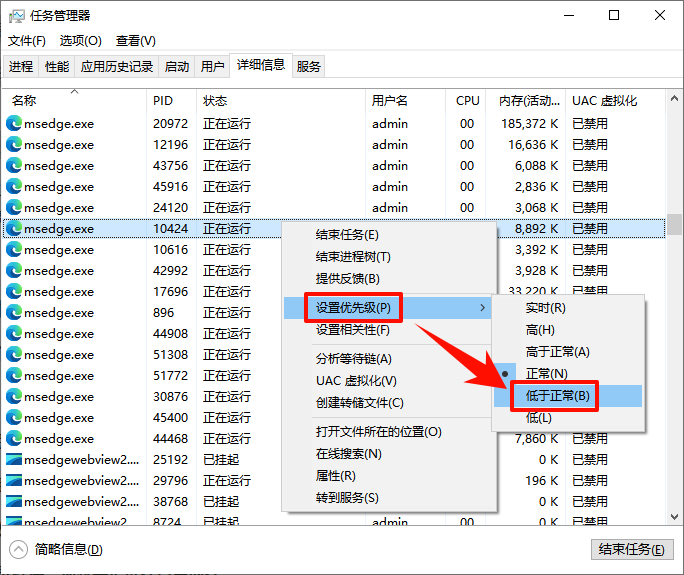Choose 在线搜索(N) menu entry
Image resolution: width=684 pixels, height=575 pixels.
click(x=389, y=454)
